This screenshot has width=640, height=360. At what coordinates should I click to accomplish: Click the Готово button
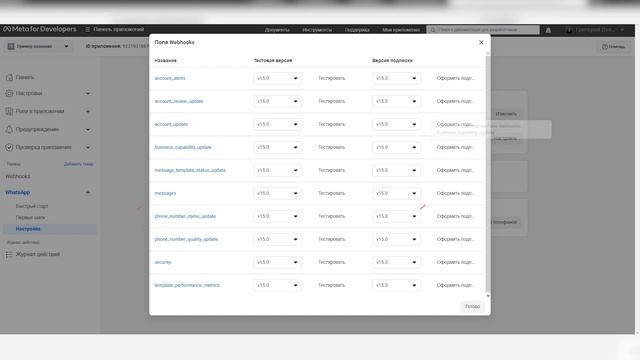pyautogui.click(x=472, y=307)
